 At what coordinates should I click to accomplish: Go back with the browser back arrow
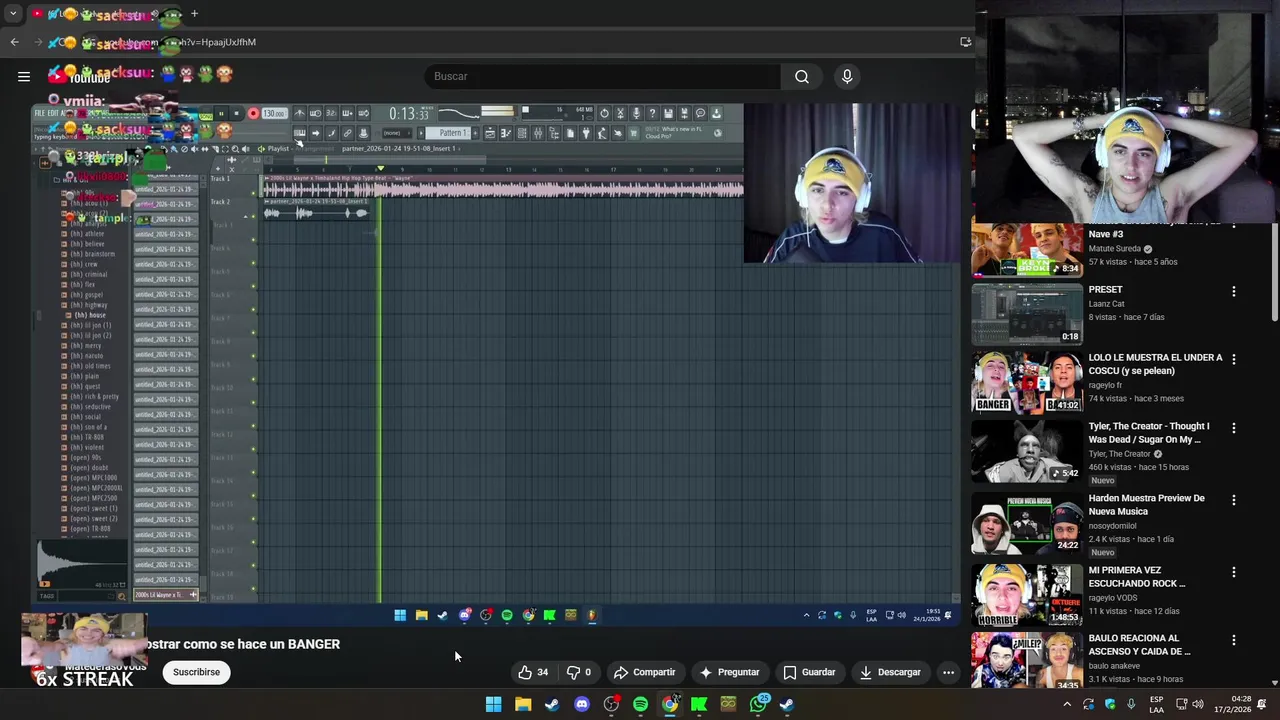click(14, 42)
